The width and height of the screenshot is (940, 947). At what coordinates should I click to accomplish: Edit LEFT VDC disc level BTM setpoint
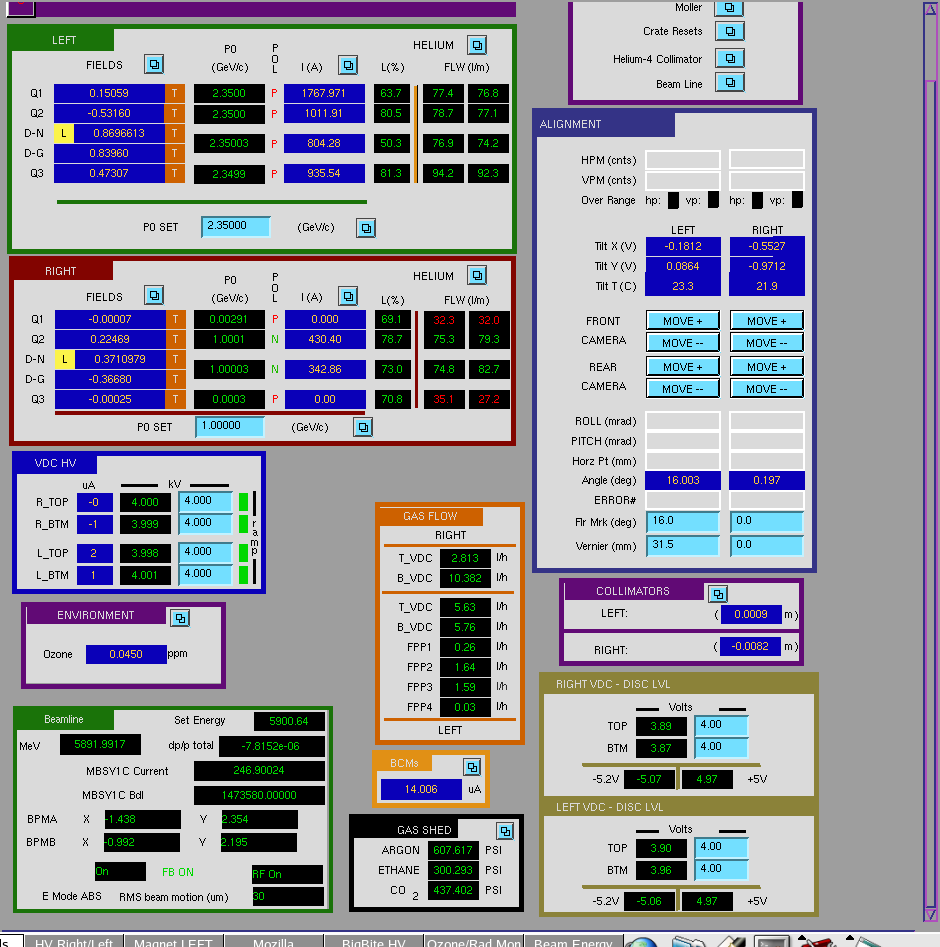721,869
